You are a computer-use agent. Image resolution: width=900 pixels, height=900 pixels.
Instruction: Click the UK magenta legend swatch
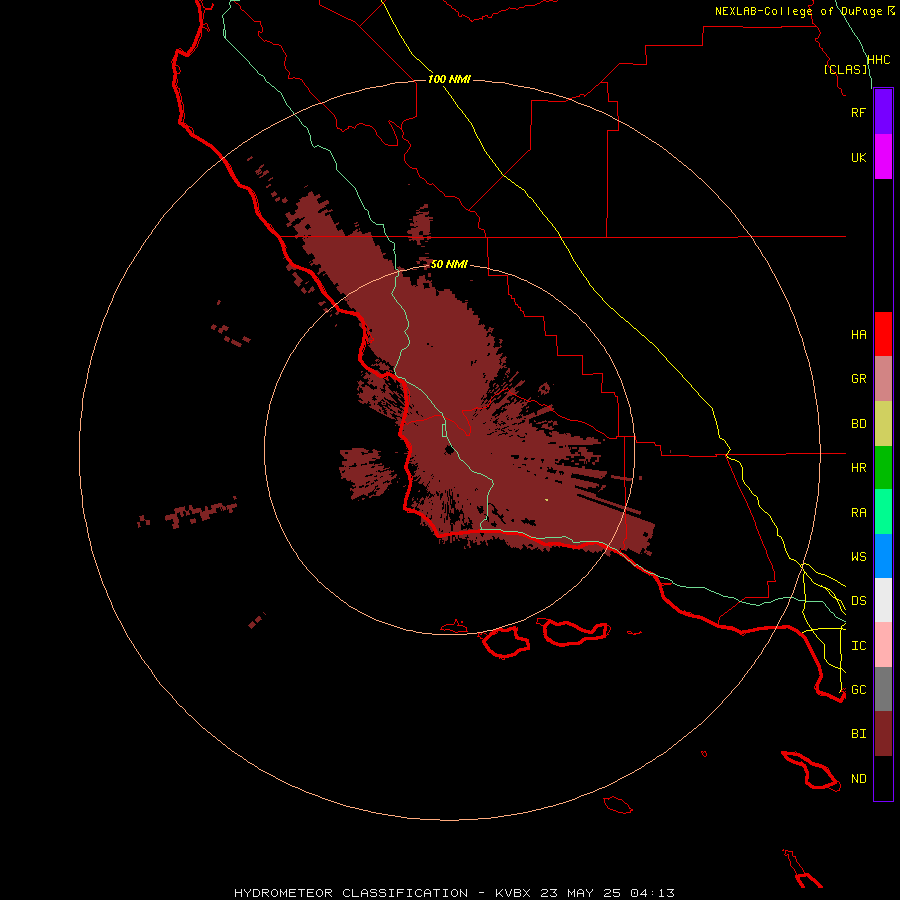(883, 157)
